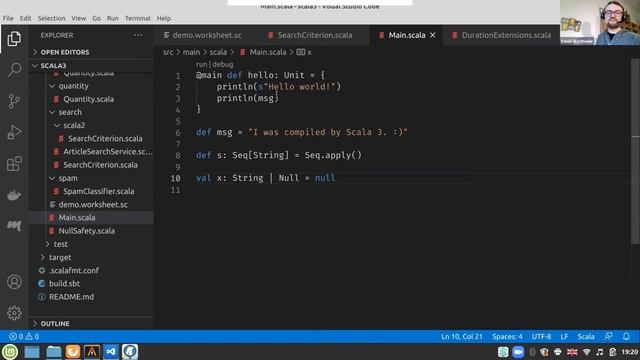This screenshot has height=360, width=640.
Task: Show desktop via taskbar icon
Action: pyautogui.click(x=32, y=351)
